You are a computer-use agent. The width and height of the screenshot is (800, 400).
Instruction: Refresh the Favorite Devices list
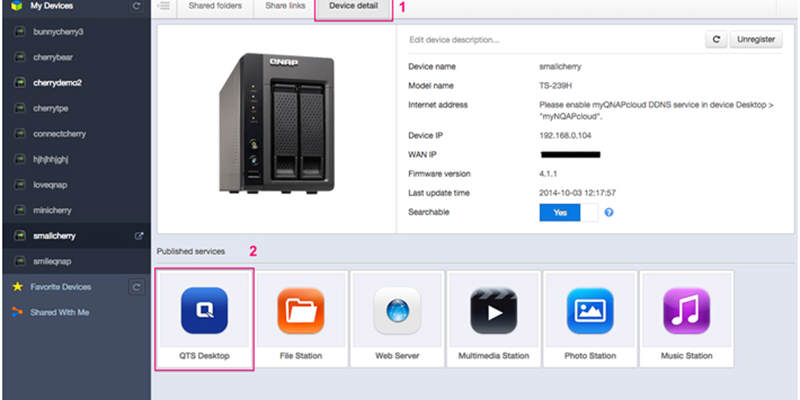pos(136,287)
